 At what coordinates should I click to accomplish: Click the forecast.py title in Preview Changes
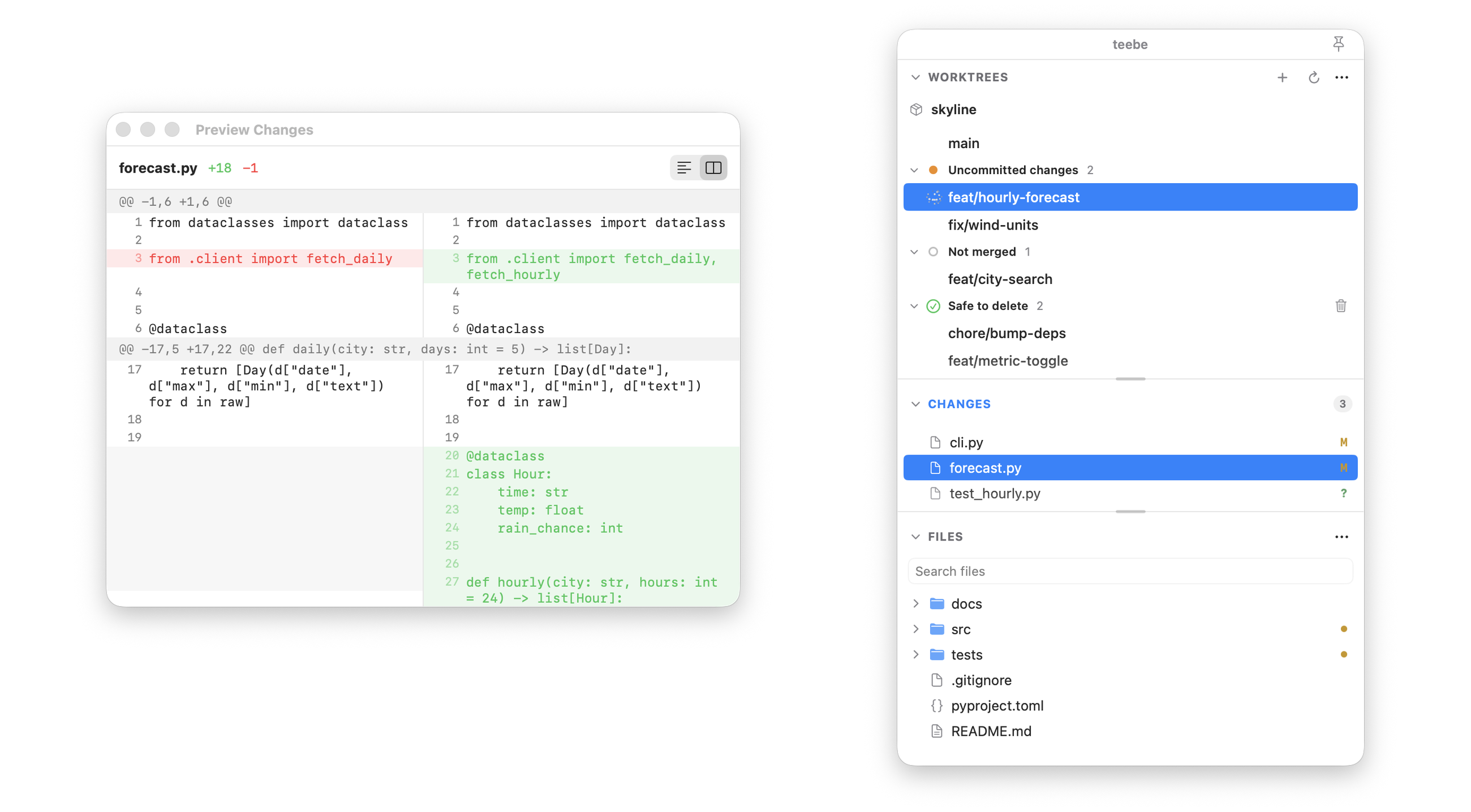tap(158, 169)
